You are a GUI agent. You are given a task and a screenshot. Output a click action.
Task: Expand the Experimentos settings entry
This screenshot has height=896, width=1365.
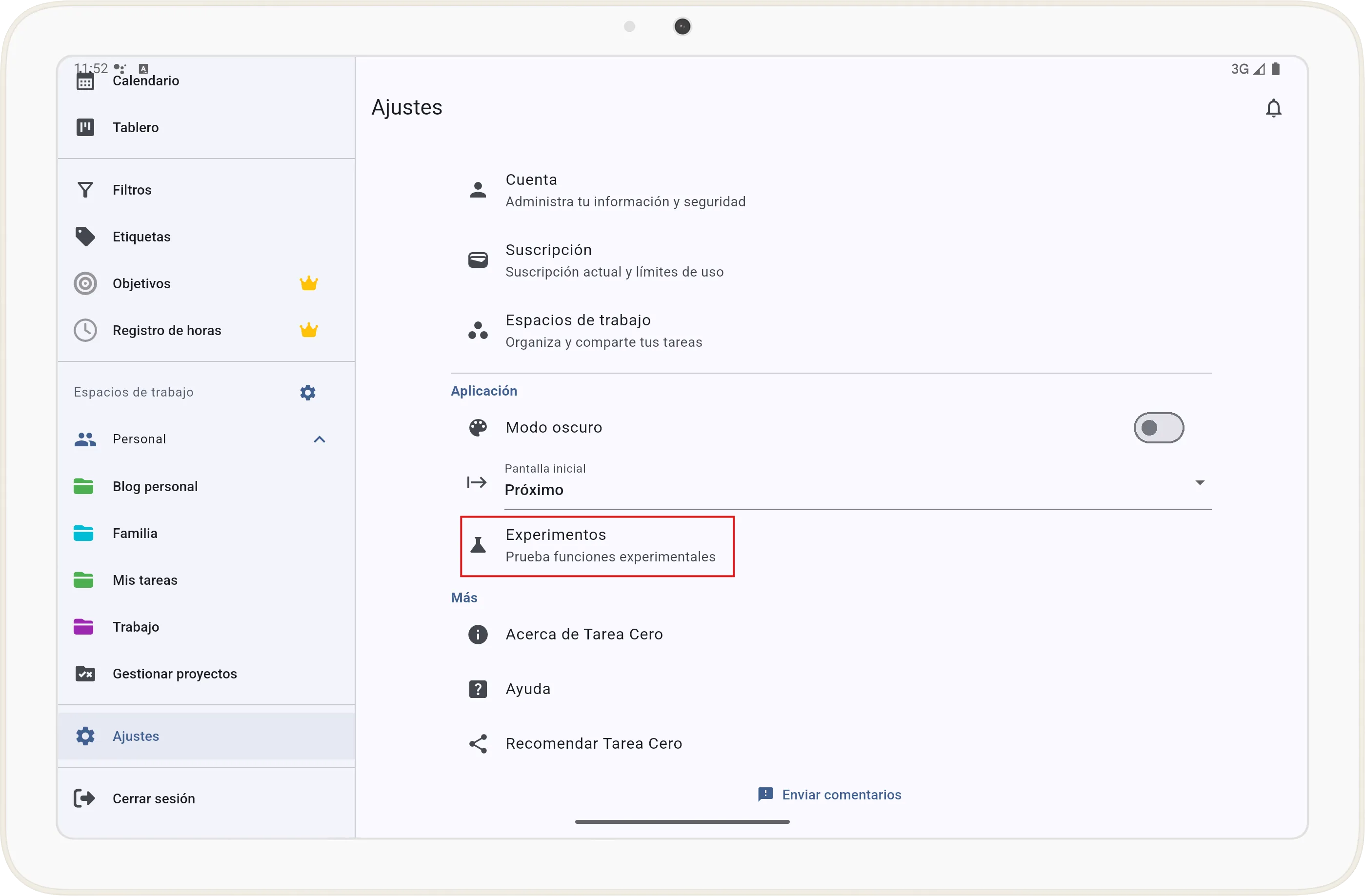click(x=597, y=545)
